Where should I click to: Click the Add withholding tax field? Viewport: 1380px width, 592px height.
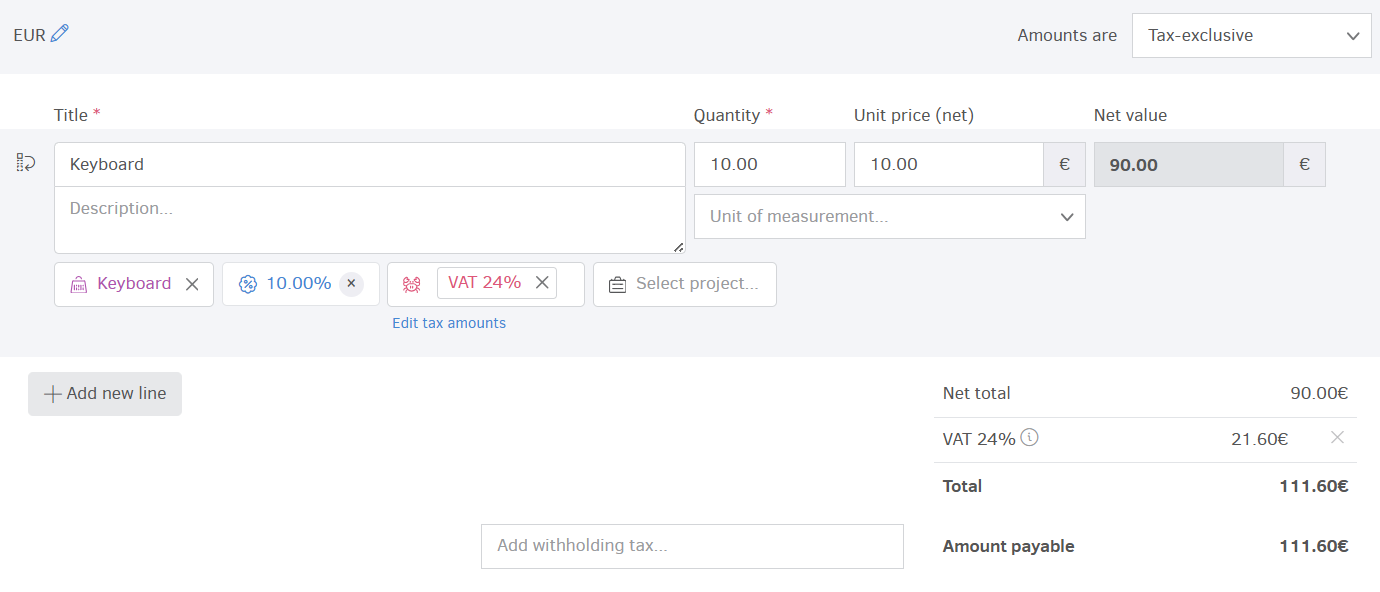point(692,546)
